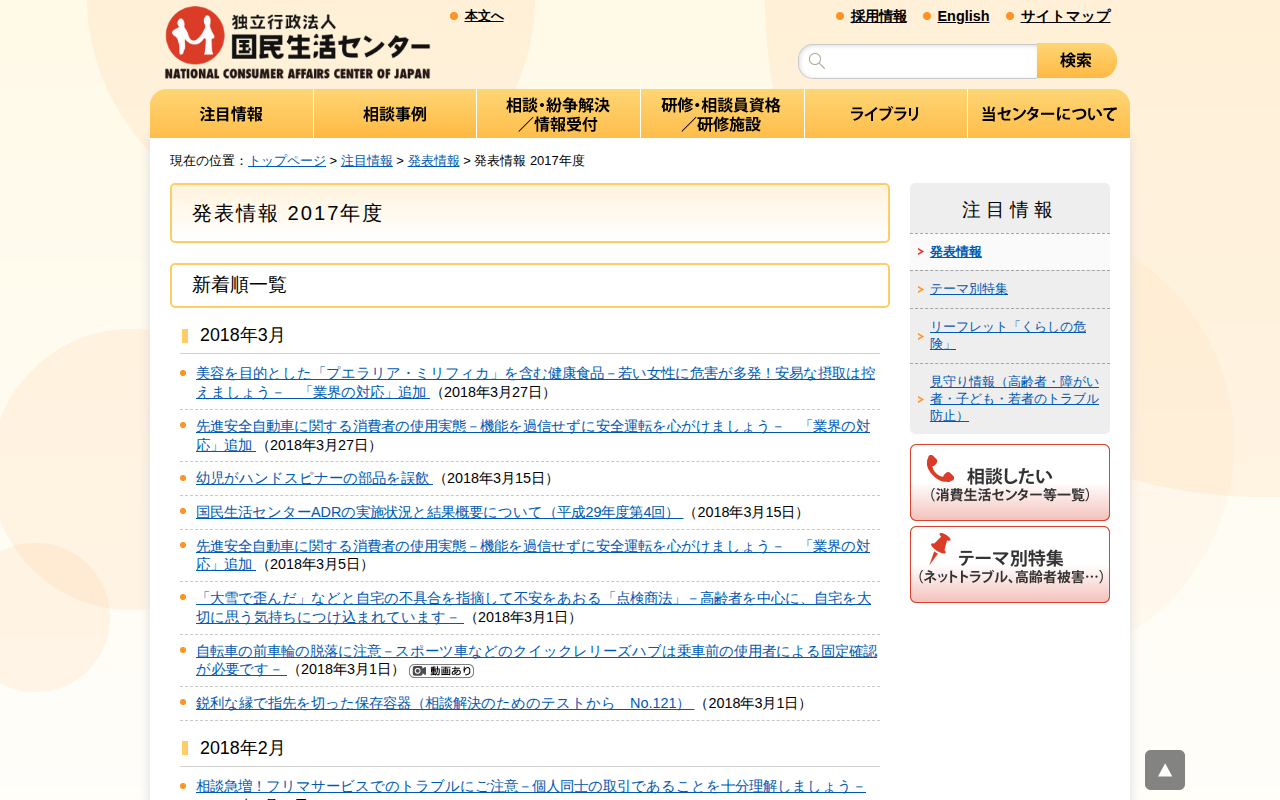Open the 注目情報 navigation tab
1280x800 pixels.
coord(231,114)
